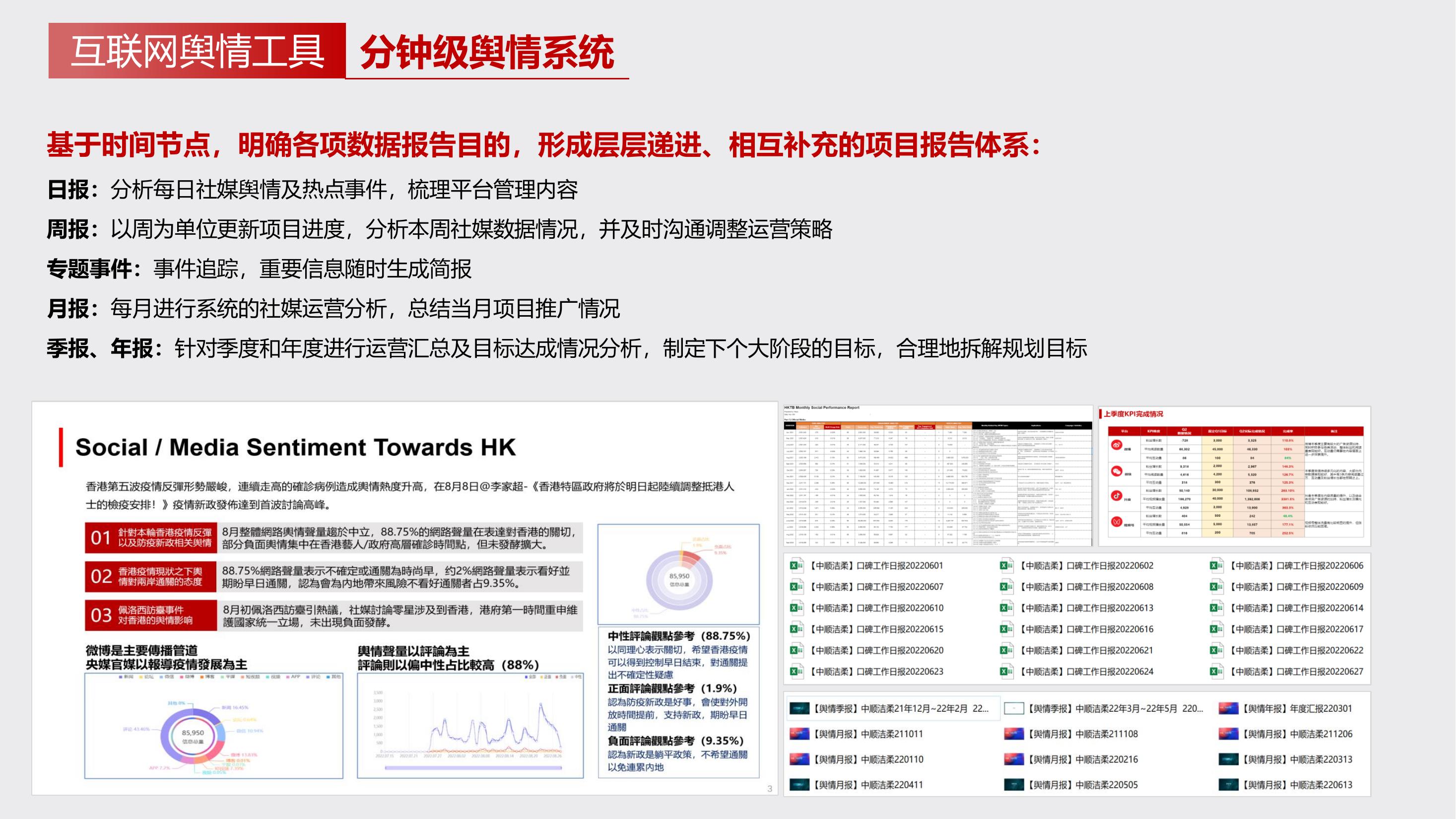The height and width of the screenshot is (819, 1456).
Task: Select file name 舆情月报 中顺洁柔220411
Action: [x=868, y=785]
